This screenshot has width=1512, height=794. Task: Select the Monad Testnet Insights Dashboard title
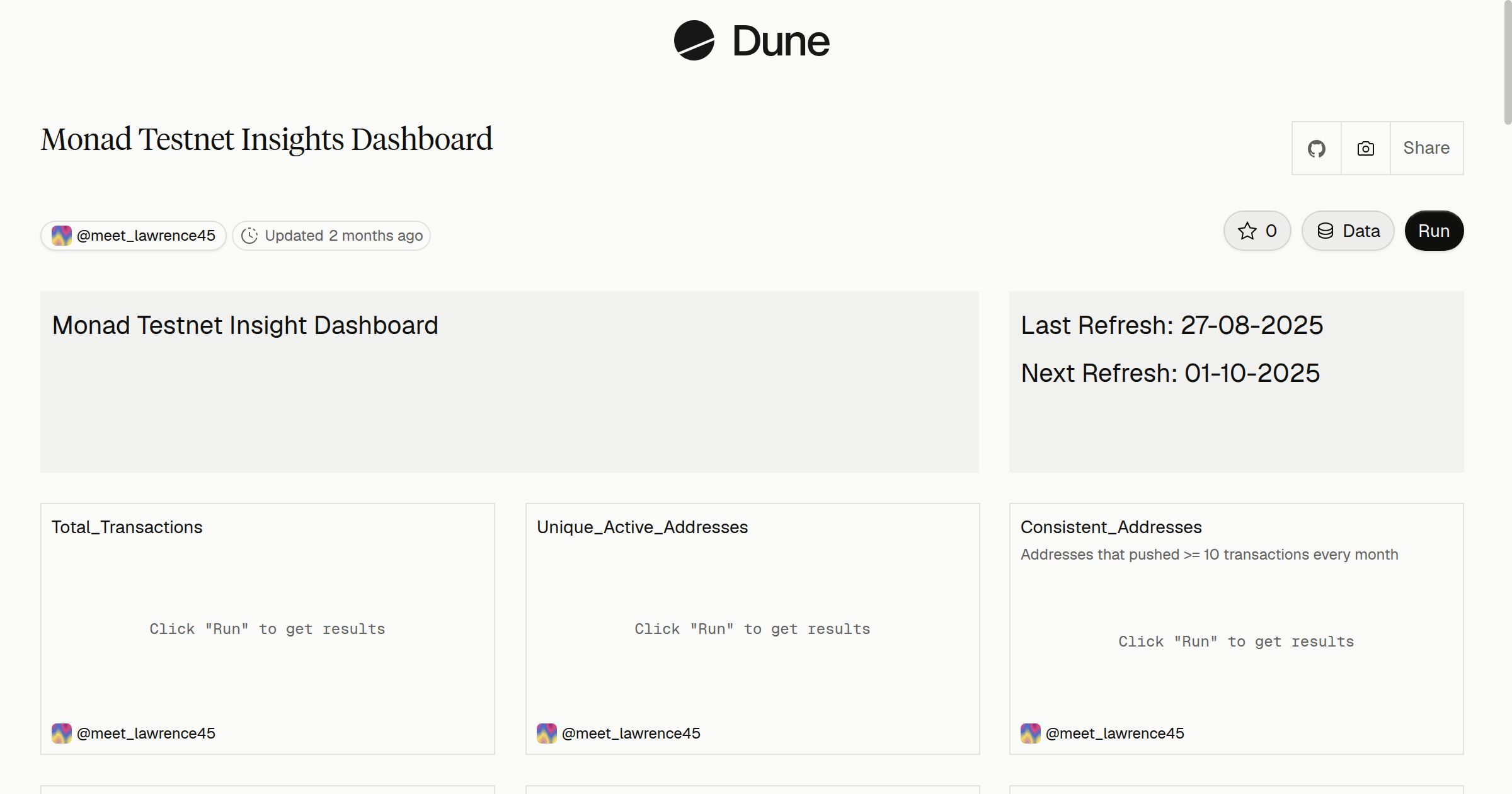[266, 139]
